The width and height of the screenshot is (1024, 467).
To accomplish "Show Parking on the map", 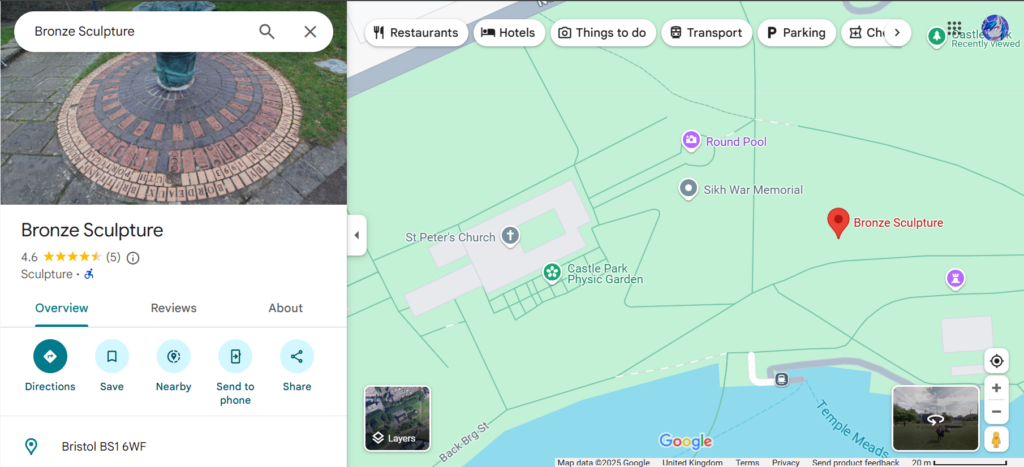I will pos(796,33).
